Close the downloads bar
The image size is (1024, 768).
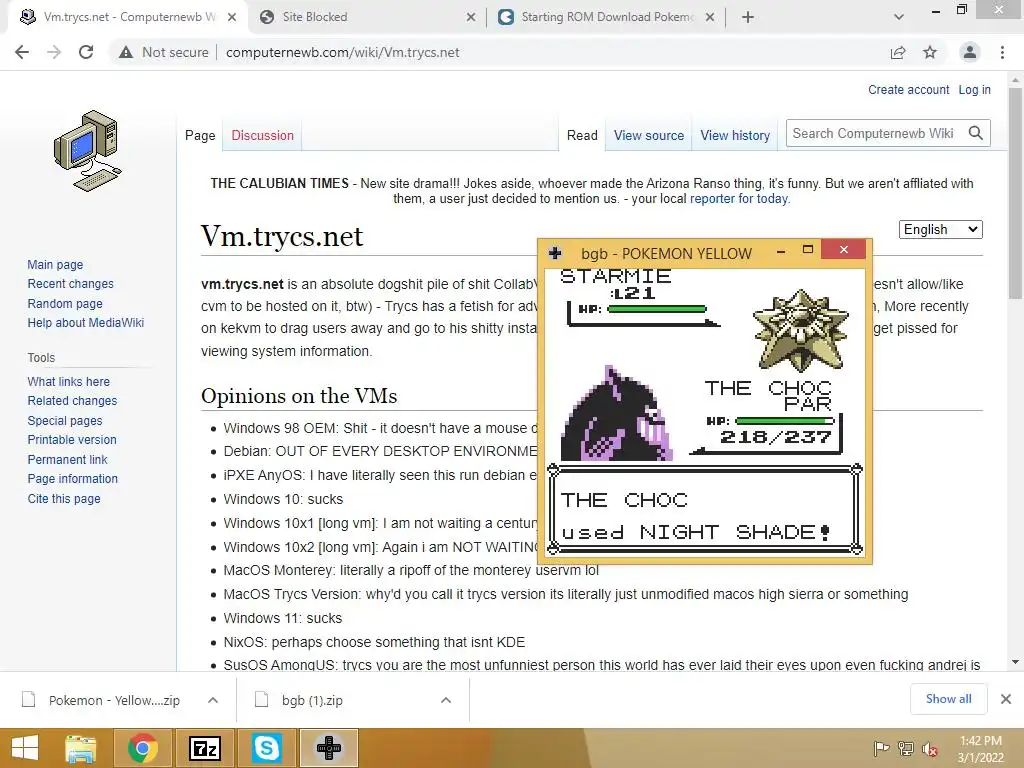click(x=1006, y=699)
